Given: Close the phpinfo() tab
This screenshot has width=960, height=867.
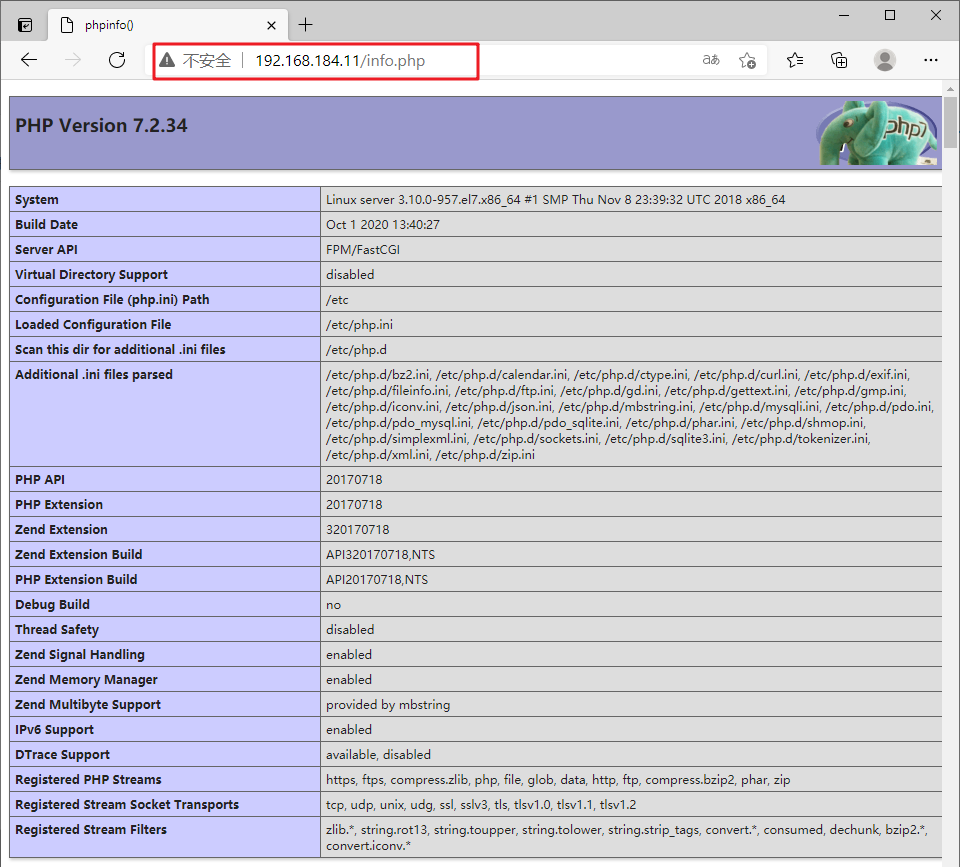Looking at the screenshot, I should [x=271, y=26].
